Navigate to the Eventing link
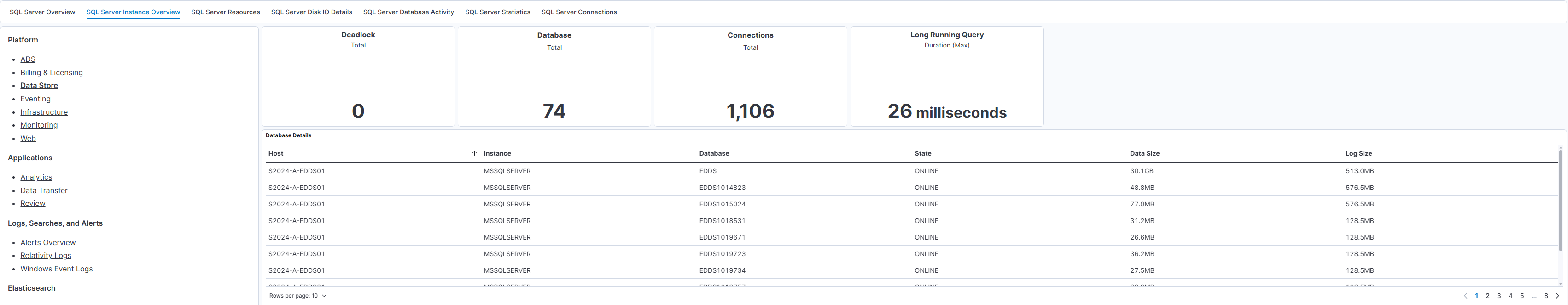 coord(35,99)
